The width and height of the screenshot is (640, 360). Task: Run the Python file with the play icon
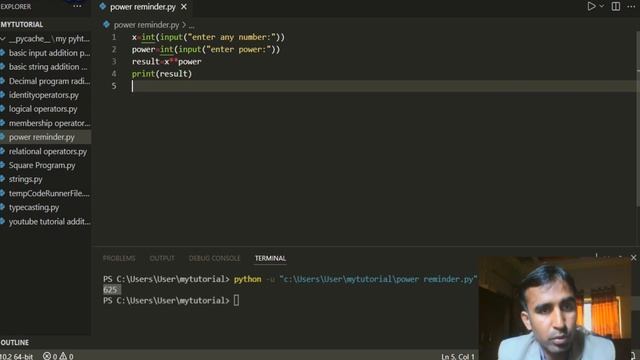point(591,7)
